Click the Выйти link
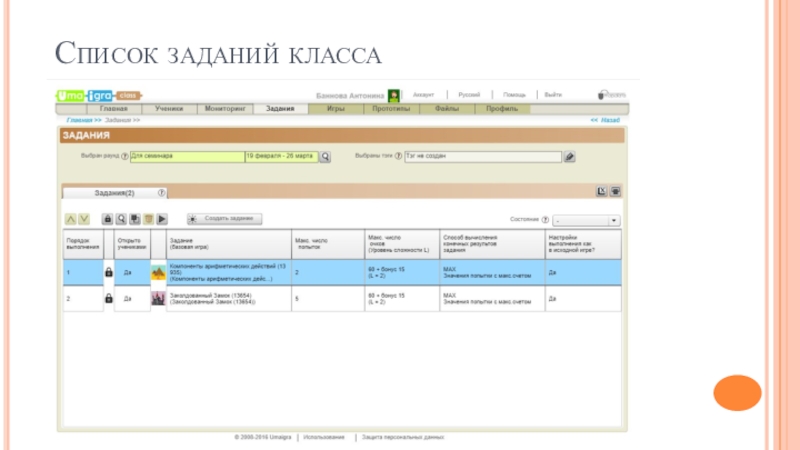Screen dimensions: 800x450 click(x=553, y=95)
